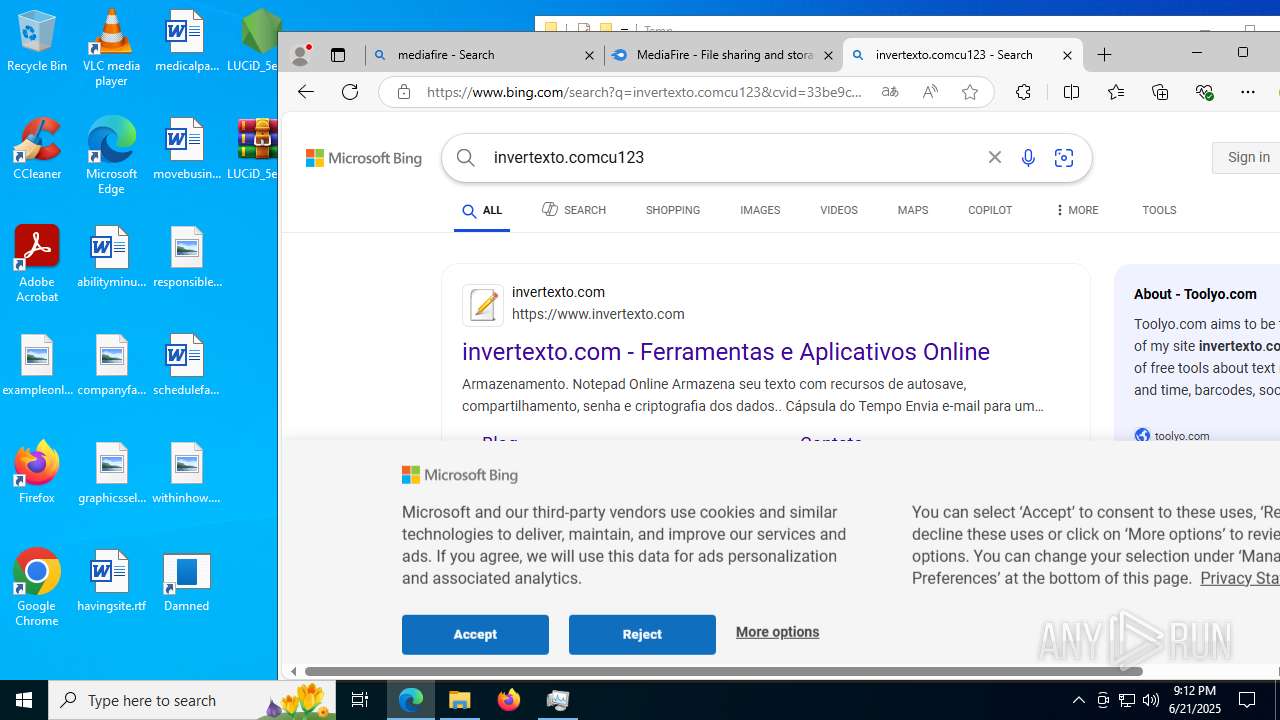Open Google Chrome desktop shortcut
This screenshot has width=1280, height=720.
37,588
